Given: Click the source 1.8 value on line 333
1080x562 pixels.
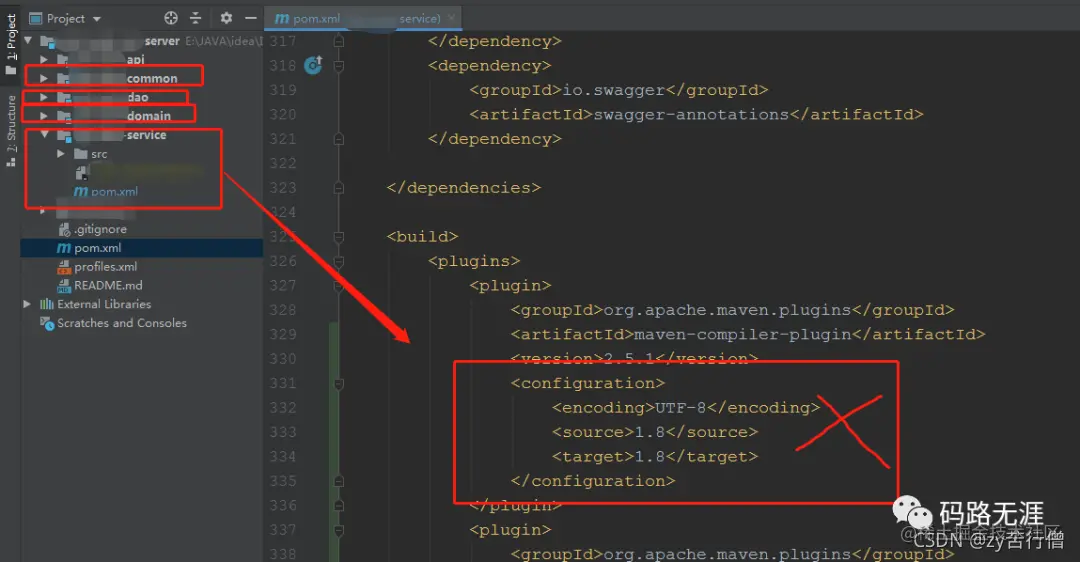Looking at the screenshot, I should (x=650, y=433).
